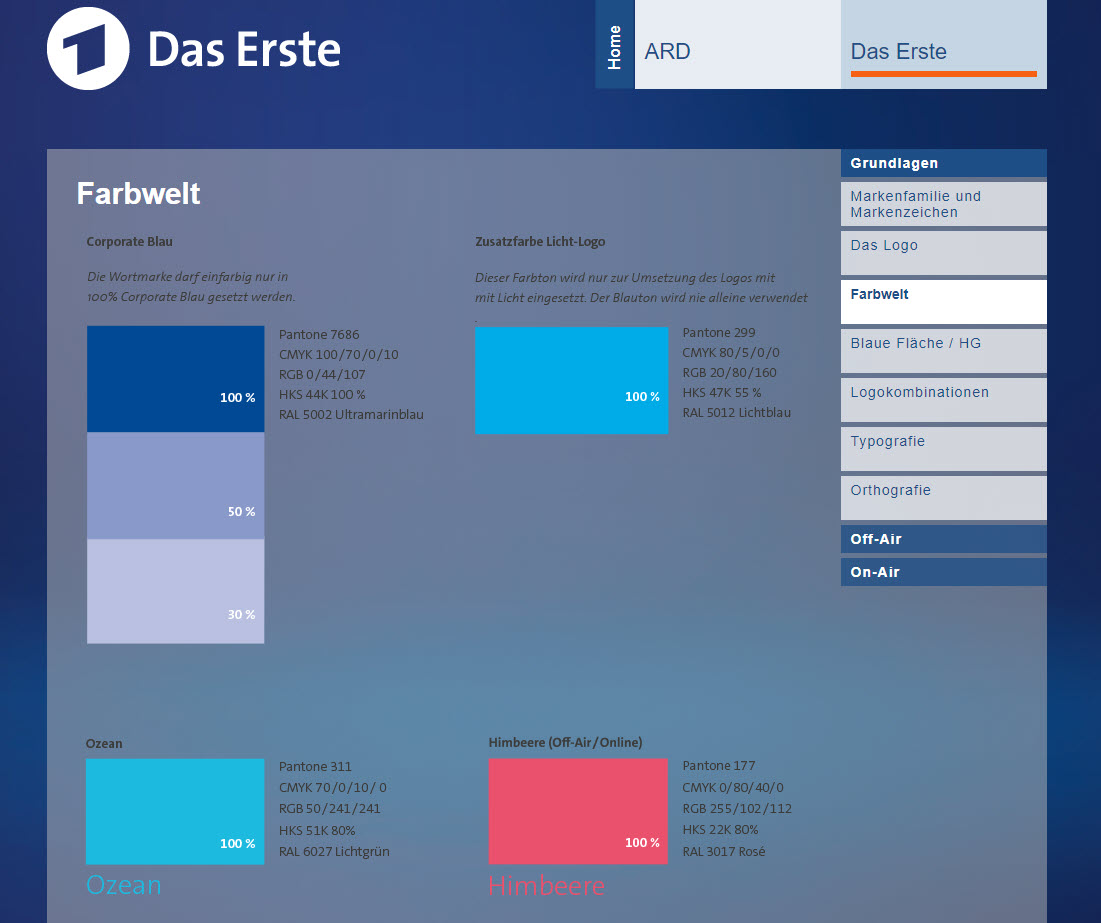This screenshot has height=923, width=1101.
Task: Select Farbwelt in the sidebar
Action: (x=943, y=301)
